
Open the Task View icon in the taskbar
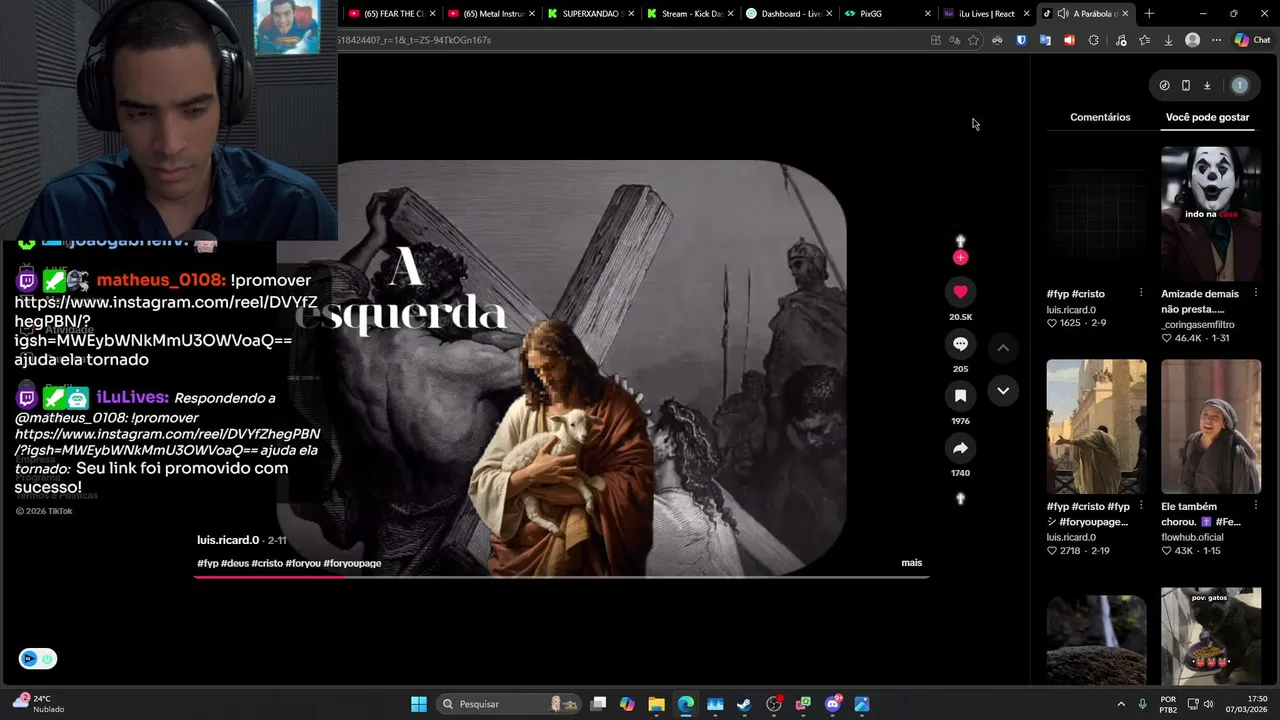[598, 704]
